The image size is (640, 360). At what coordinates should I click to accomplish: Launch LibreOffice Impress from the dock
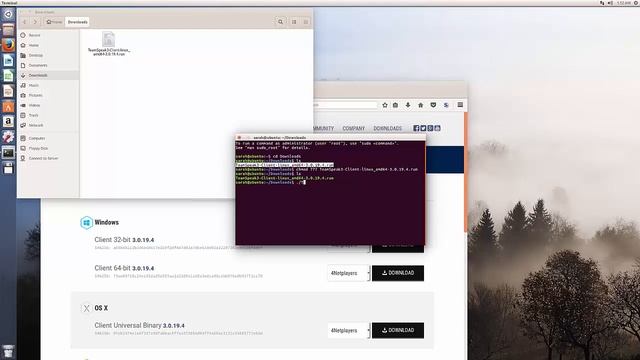coord(8,91)
